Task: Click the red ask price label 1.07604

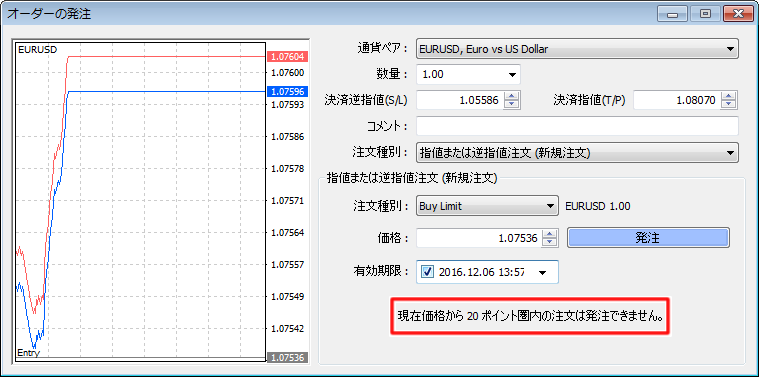Action: click(x=288, y=57)
